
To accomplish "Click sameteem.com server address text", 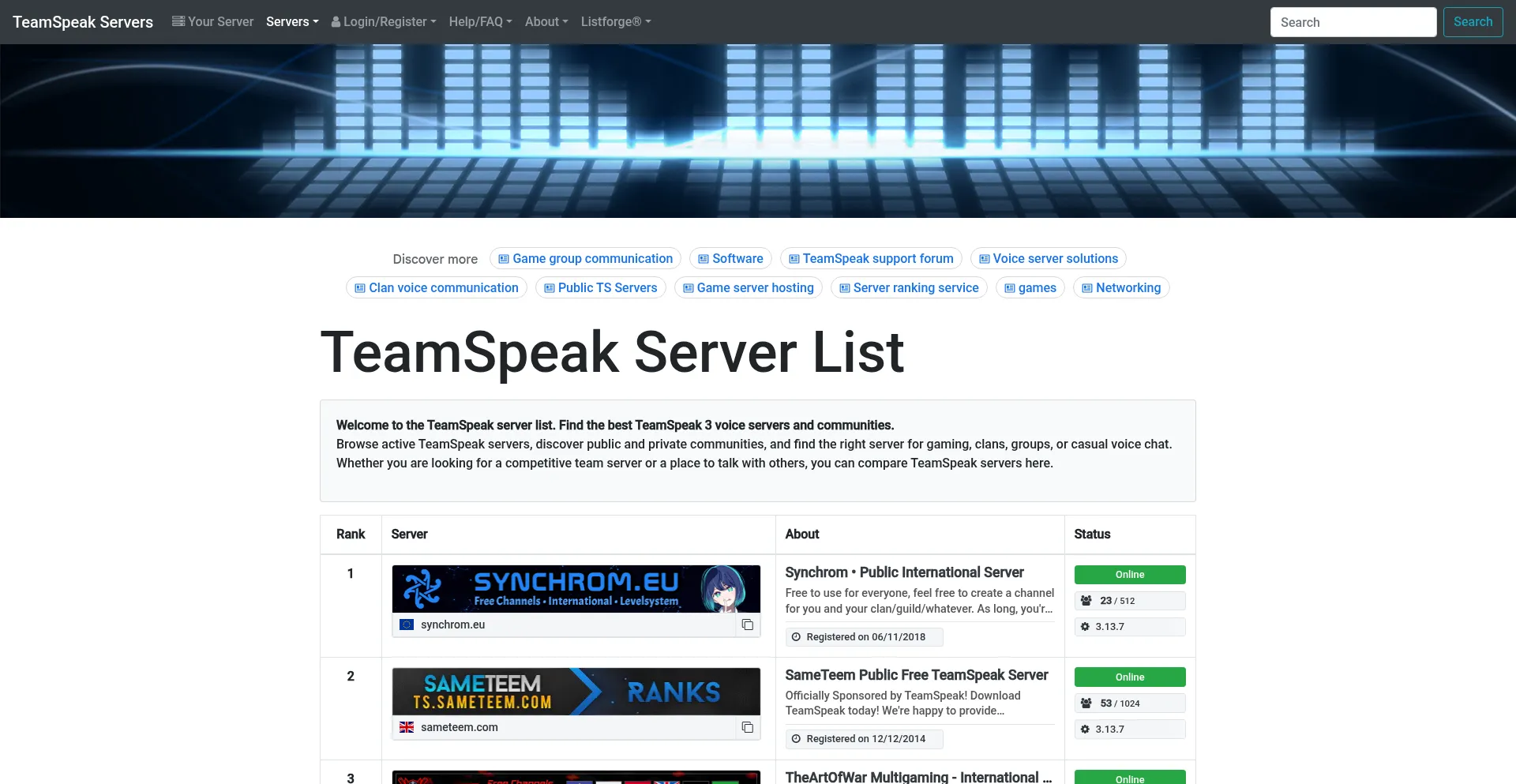I will 460,727.
